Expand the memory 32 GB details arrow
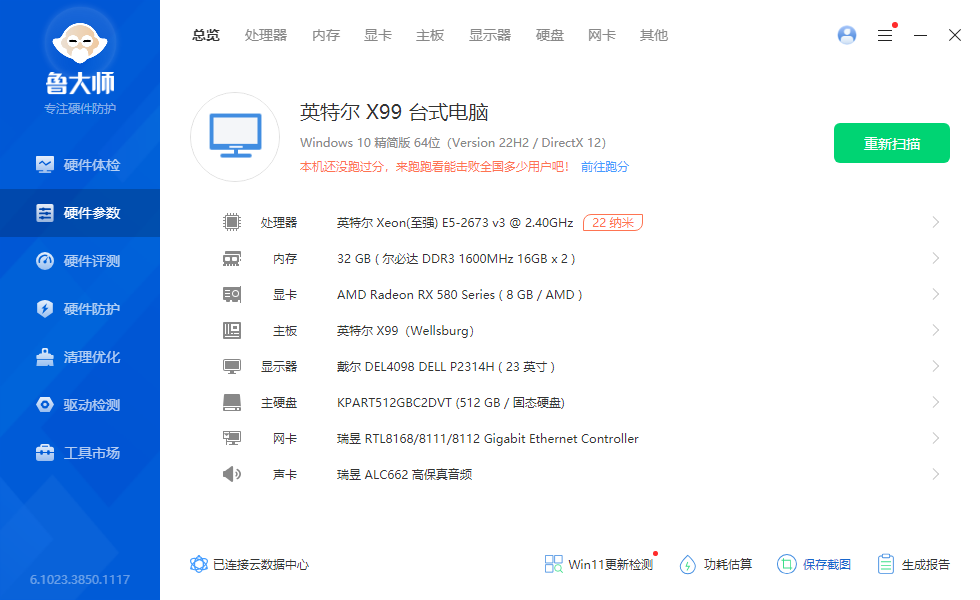This screenshot has width=980, height=600. click(x=935, y=258)
